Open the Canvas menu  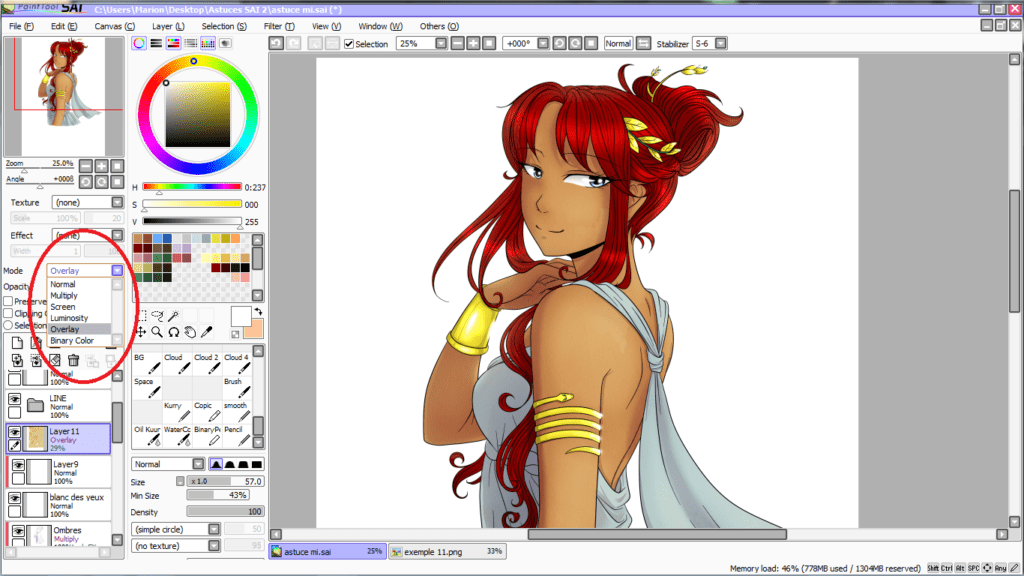[x=114, y=26]
